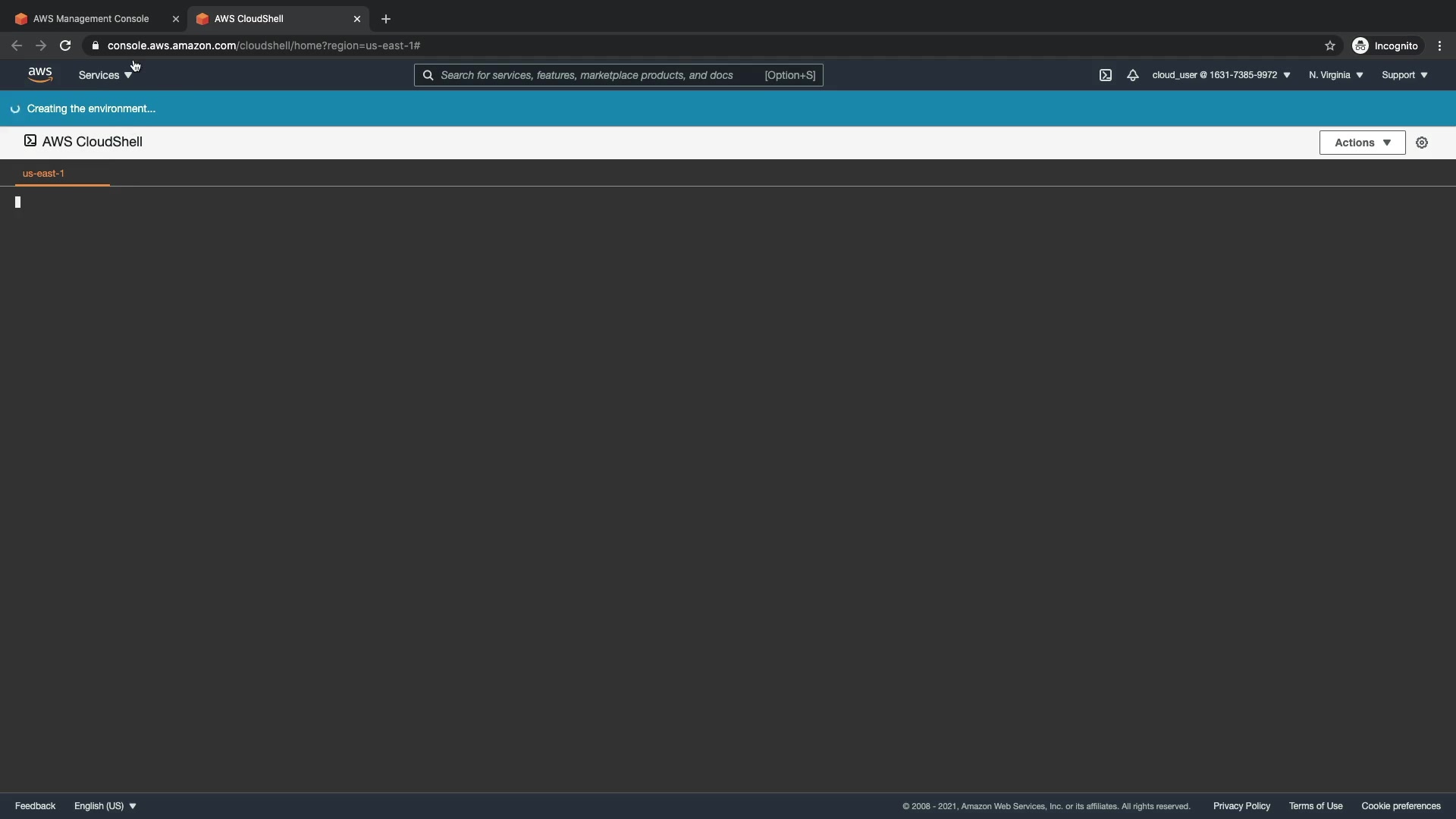Open a new browser tab
The image size is (1456, 819).
tap(386, 19)
